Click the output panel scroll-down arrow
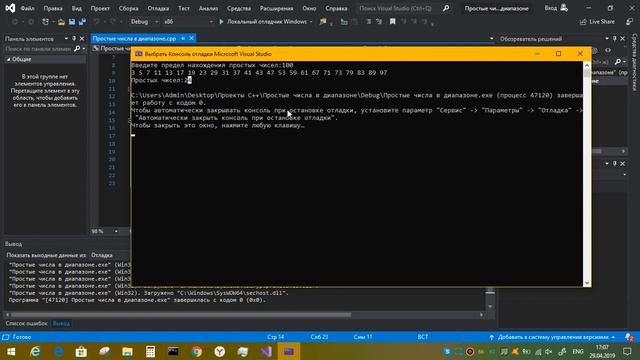 click(490, 307)
